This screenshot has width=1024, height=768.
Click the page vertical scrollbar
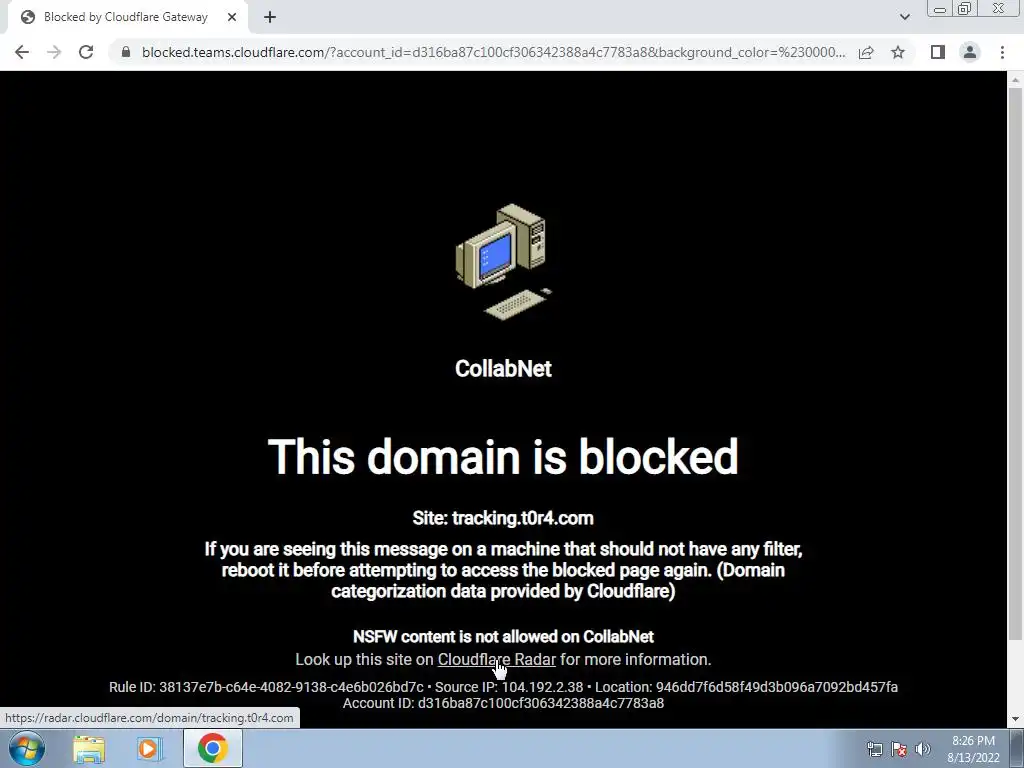click(x=1015, y=363)
